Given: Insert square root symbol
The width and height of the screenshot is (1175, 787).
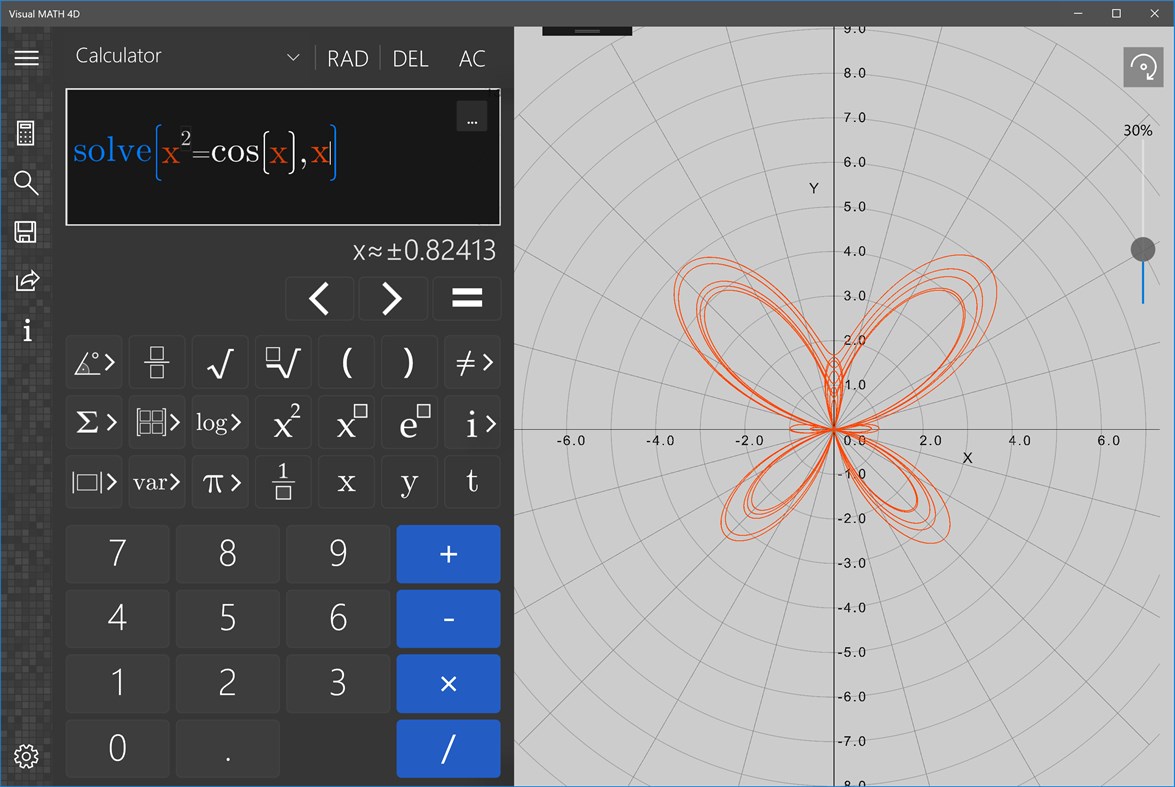Looking at the screenshot, I should 220,363.
